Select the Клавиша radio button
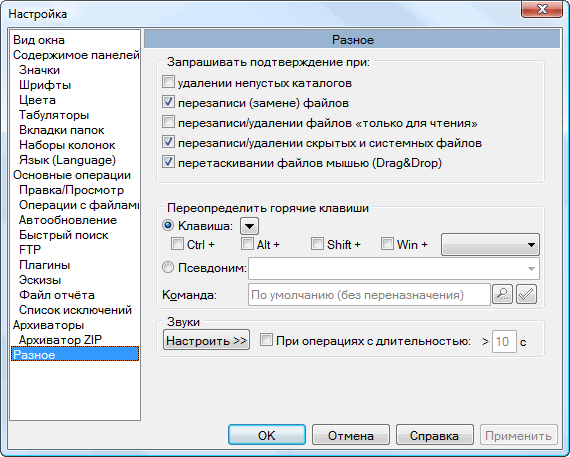The width and height of the screenshot is (570, 457). point(168,225)
